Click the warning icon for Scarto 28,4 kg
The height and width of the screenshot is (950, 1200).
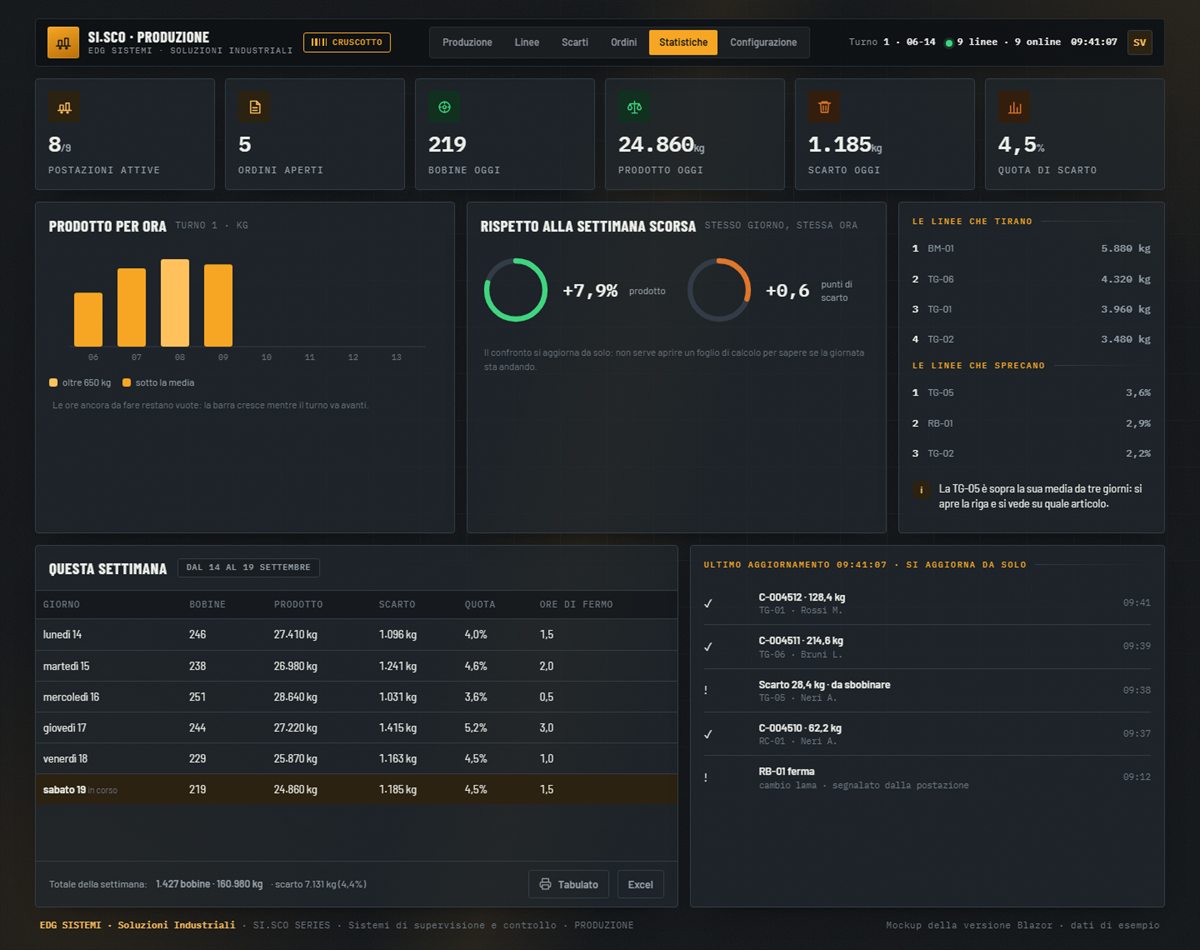coord(706,690)
